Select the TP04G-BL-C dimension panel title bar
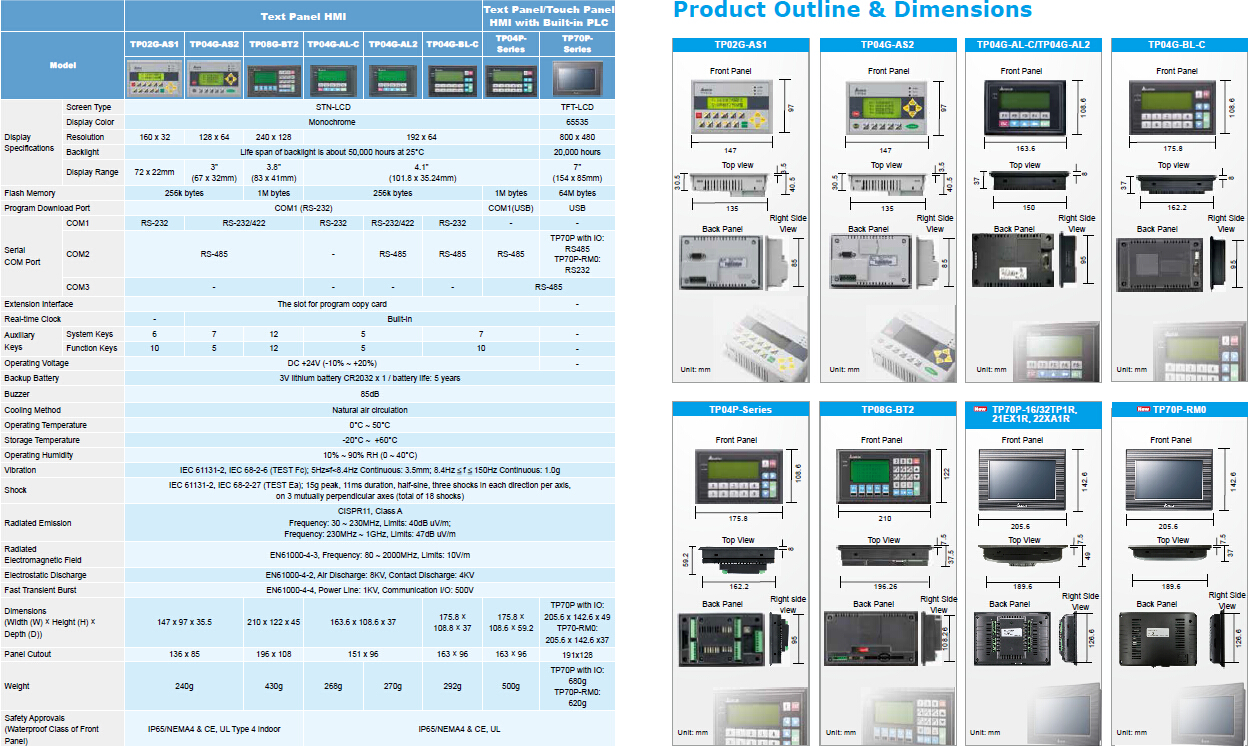 (x=1176, y=45)
